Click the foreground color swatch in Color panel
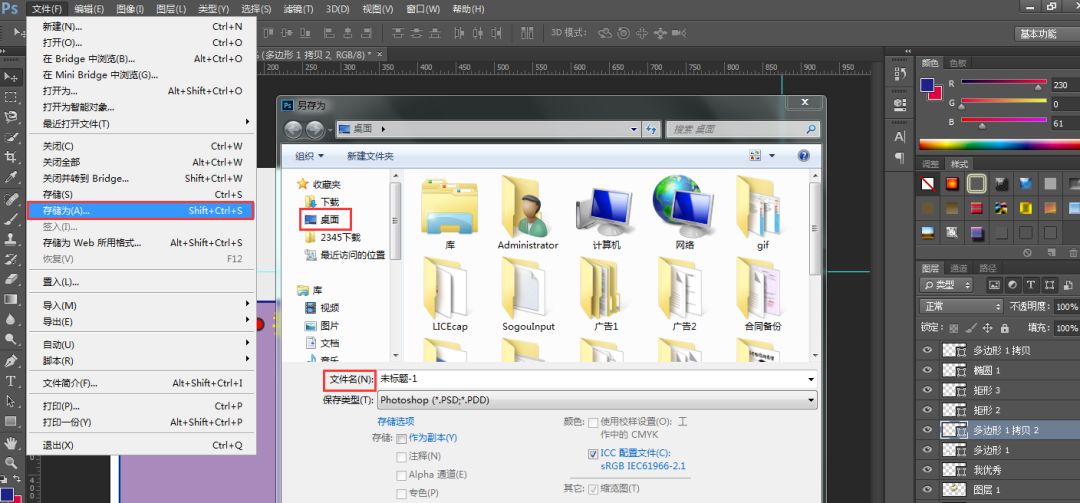 pyautogui.click(x=927, y=85)
